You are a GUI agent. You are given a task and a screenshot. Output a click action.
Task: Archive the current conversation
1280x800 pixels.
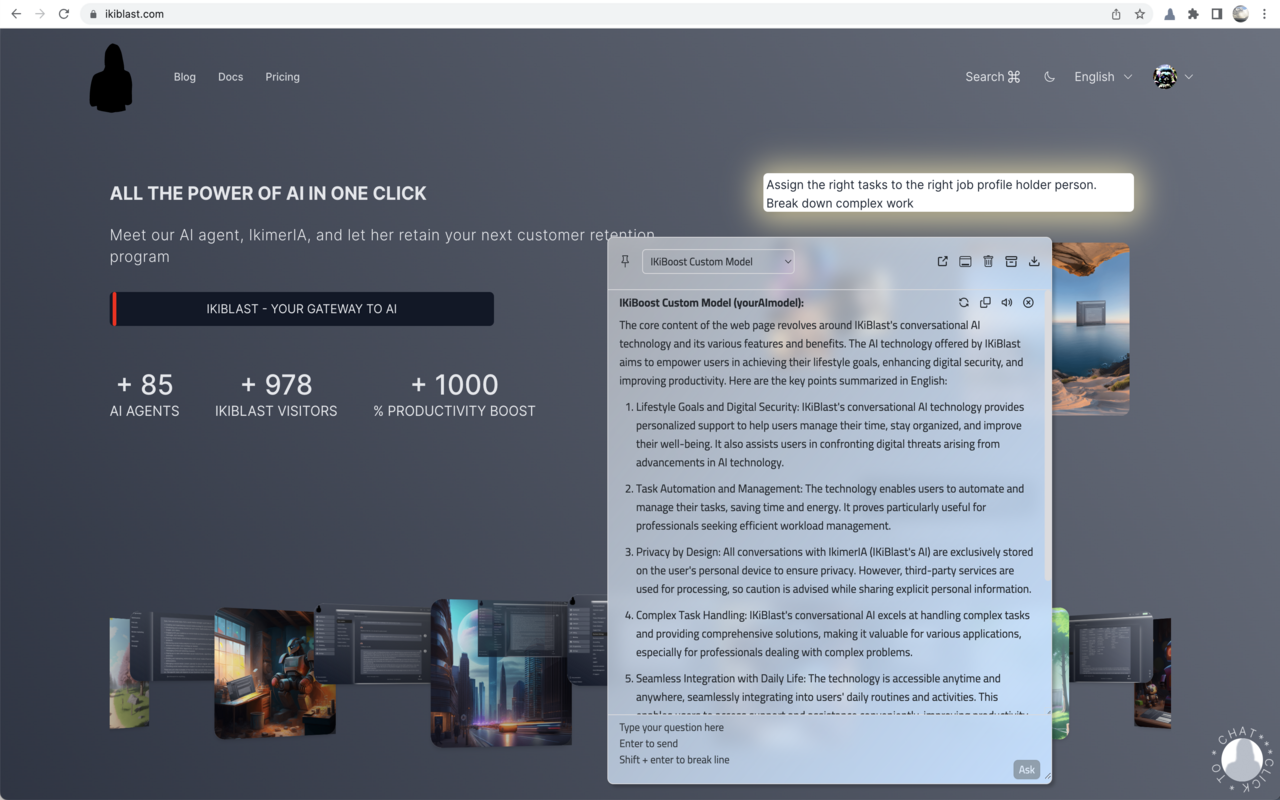pyautogui.click(x=1011, y=261)
